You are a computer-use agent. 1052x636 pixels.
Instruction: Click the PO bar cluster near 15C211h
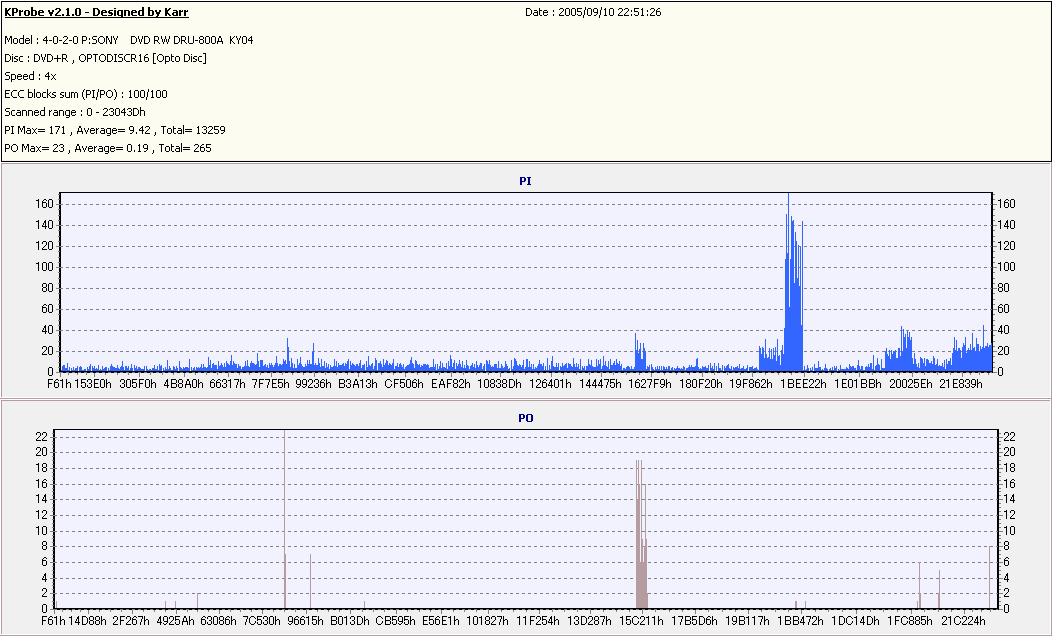pos(641,534)
